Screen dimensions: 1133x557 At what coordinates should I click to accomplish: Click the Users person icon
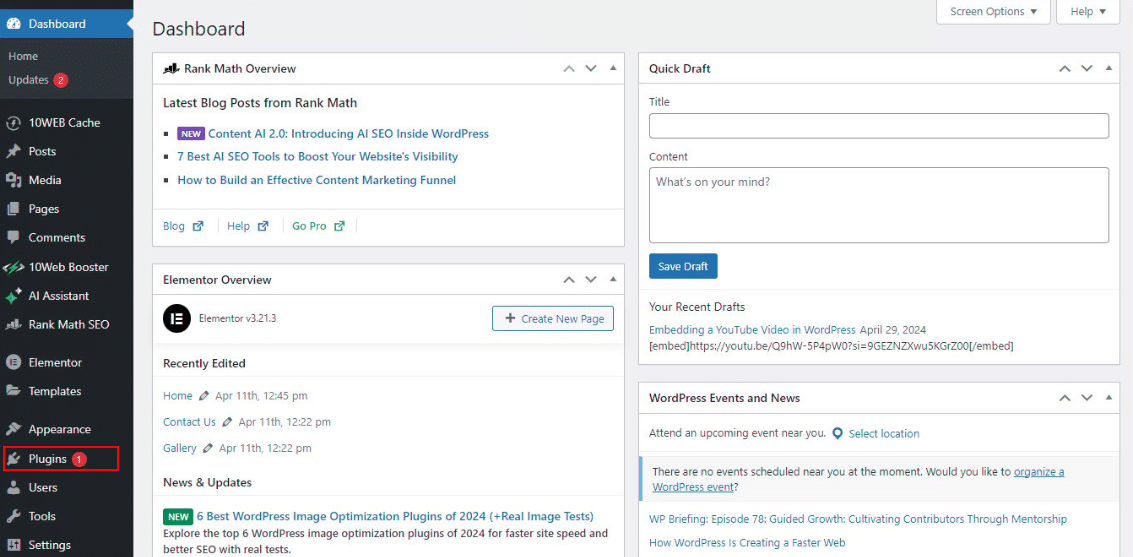(13, 488)
